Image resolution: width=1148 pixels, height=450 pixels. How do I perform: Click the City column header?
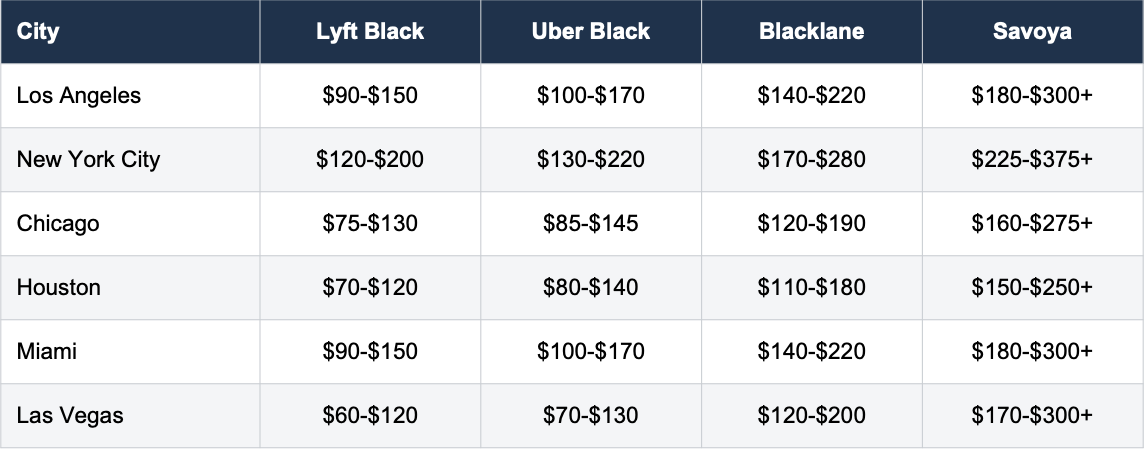tap(37, 31)
